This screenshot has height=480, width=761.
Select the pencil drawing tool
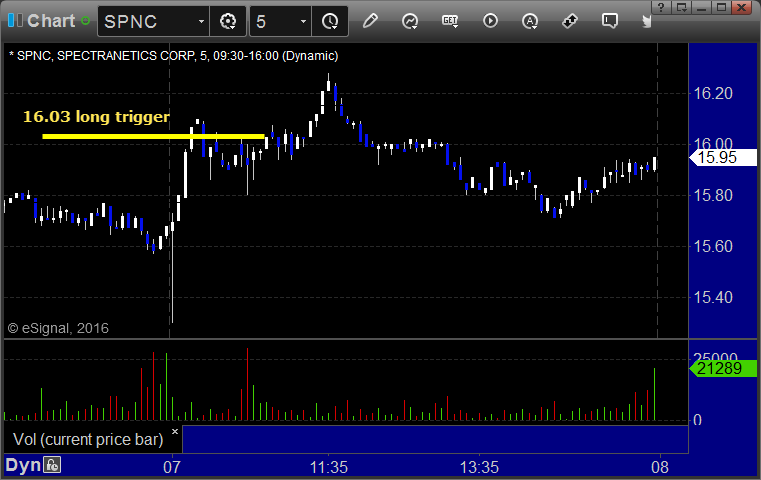point(370,21)
